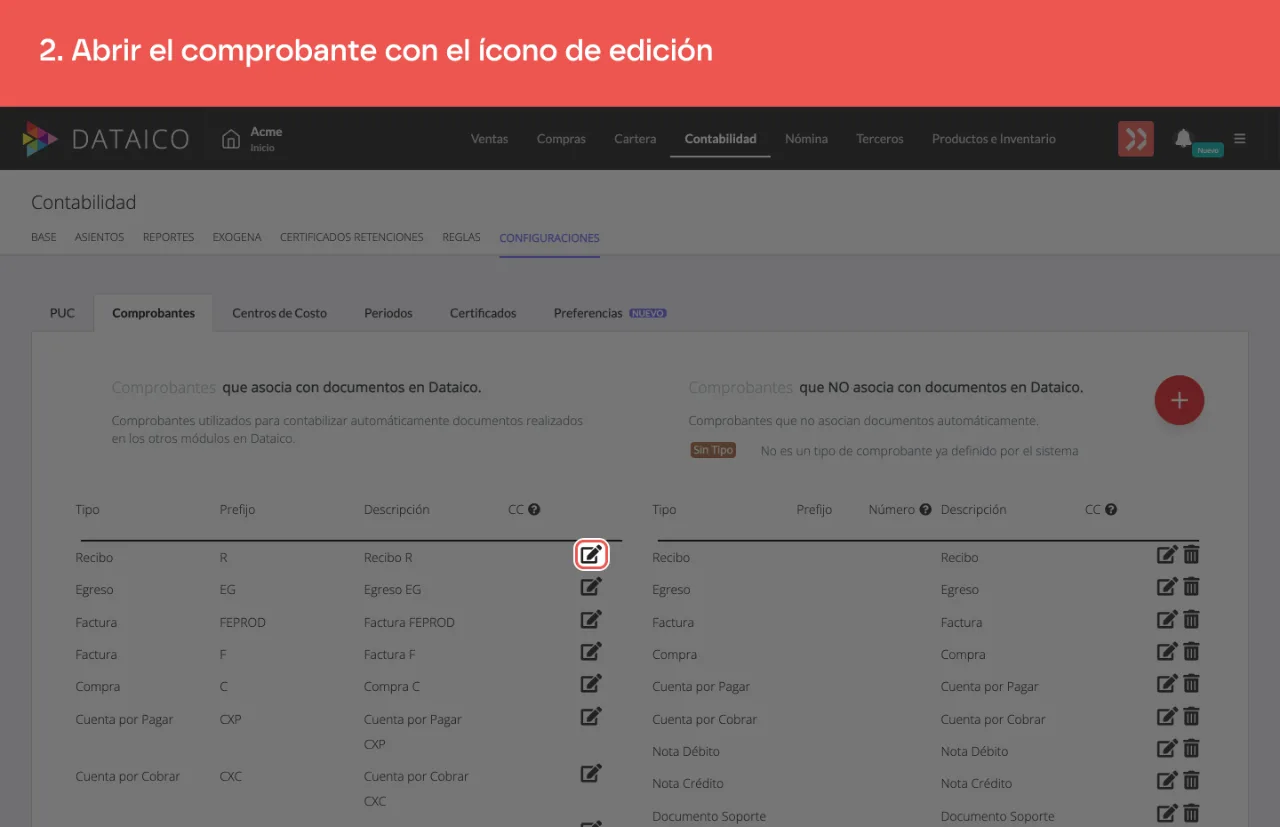Open the hamburger menu
The height and width of the screenshot is (827, 1280).
(1240, 139)
